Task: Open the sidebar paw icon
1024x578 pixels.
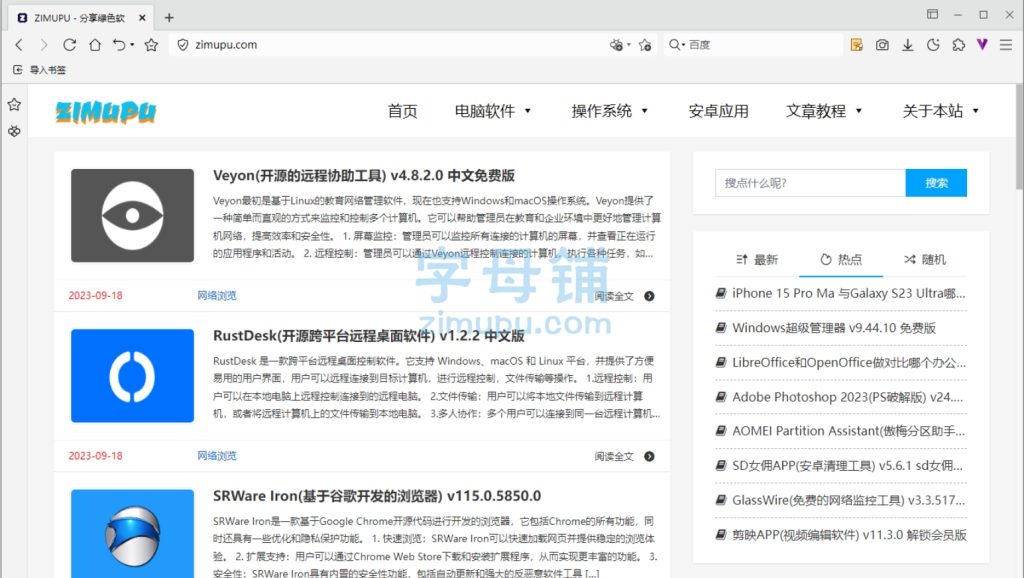Action: pyautogui.click(x=14, y=131)
